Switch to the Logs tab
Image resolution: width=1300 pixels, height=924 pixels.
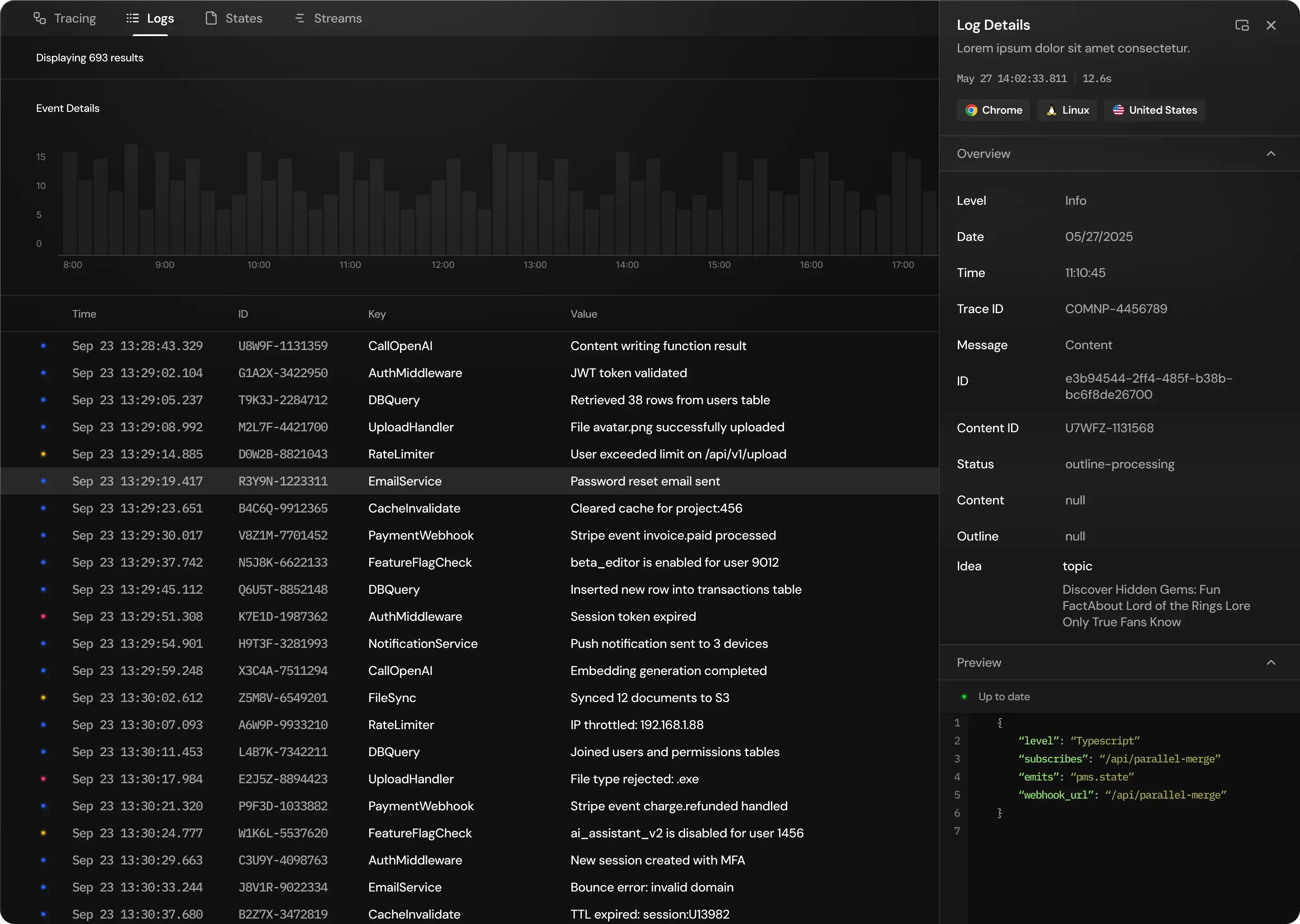(x=150, y=18)
